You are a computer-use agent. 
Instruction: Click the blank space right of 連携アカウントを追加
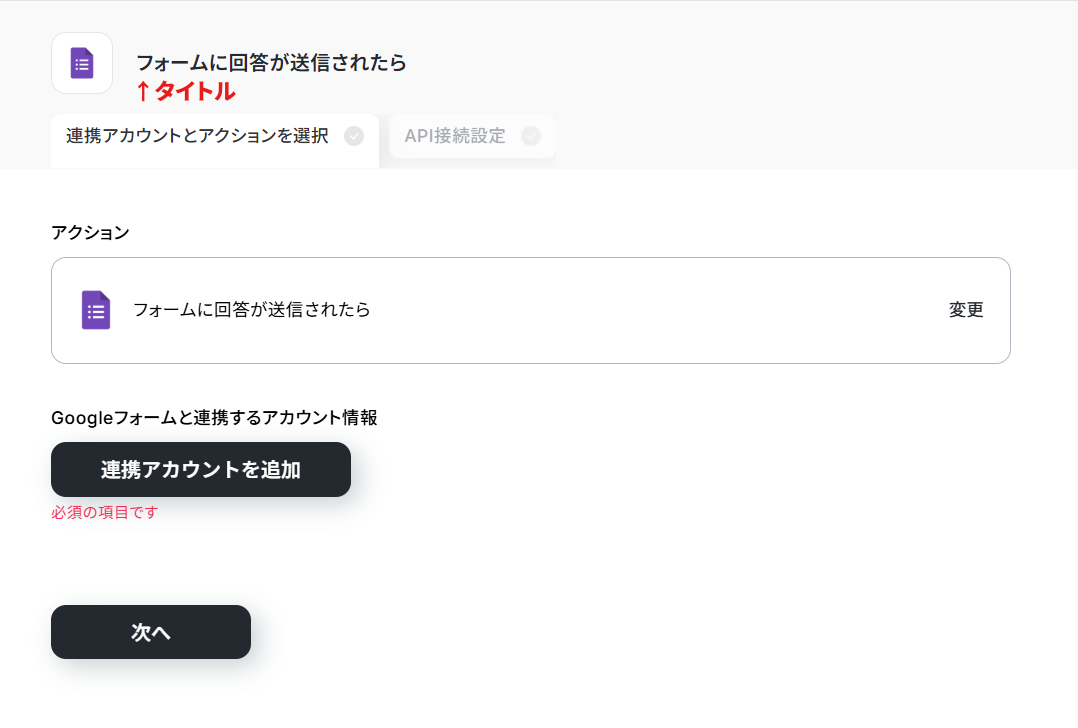pyautogui.click(x=688, y=470)
